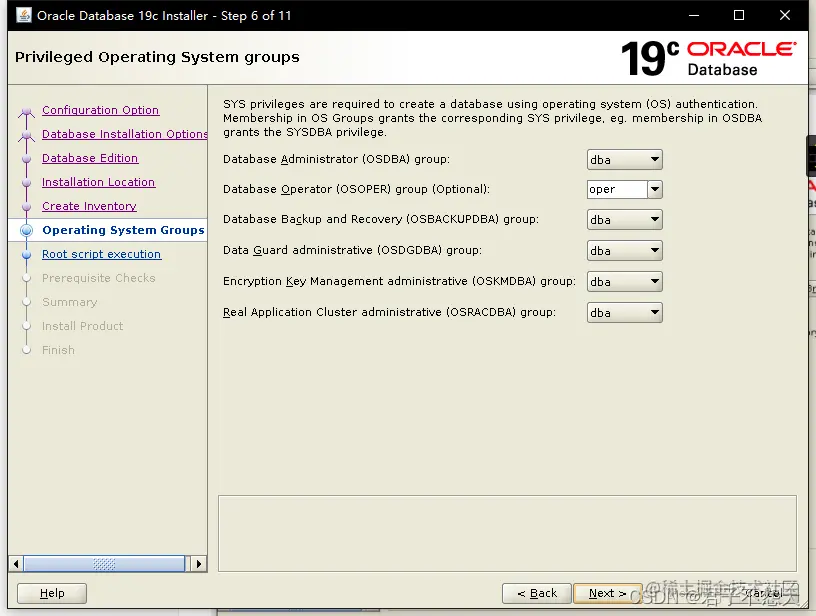Screen dimensions: 816x616
Task: Click the Help button
Action: coord(52,593)
